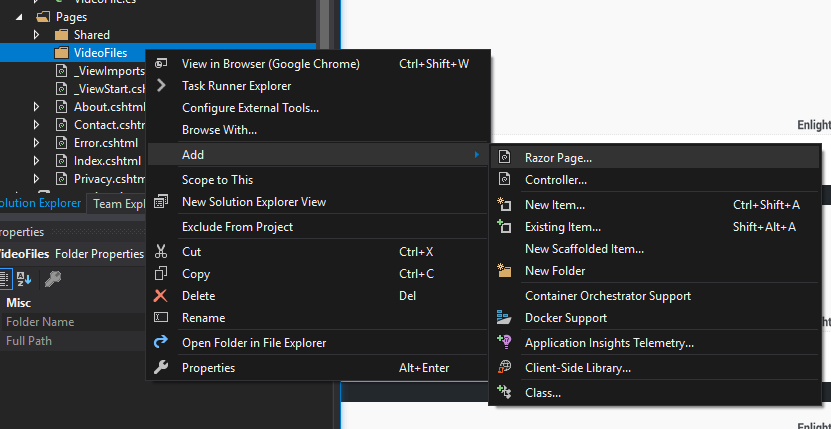Open the Add submenu arrow
Viewport: 831px width, 429px height.
(x=477, y=154)
